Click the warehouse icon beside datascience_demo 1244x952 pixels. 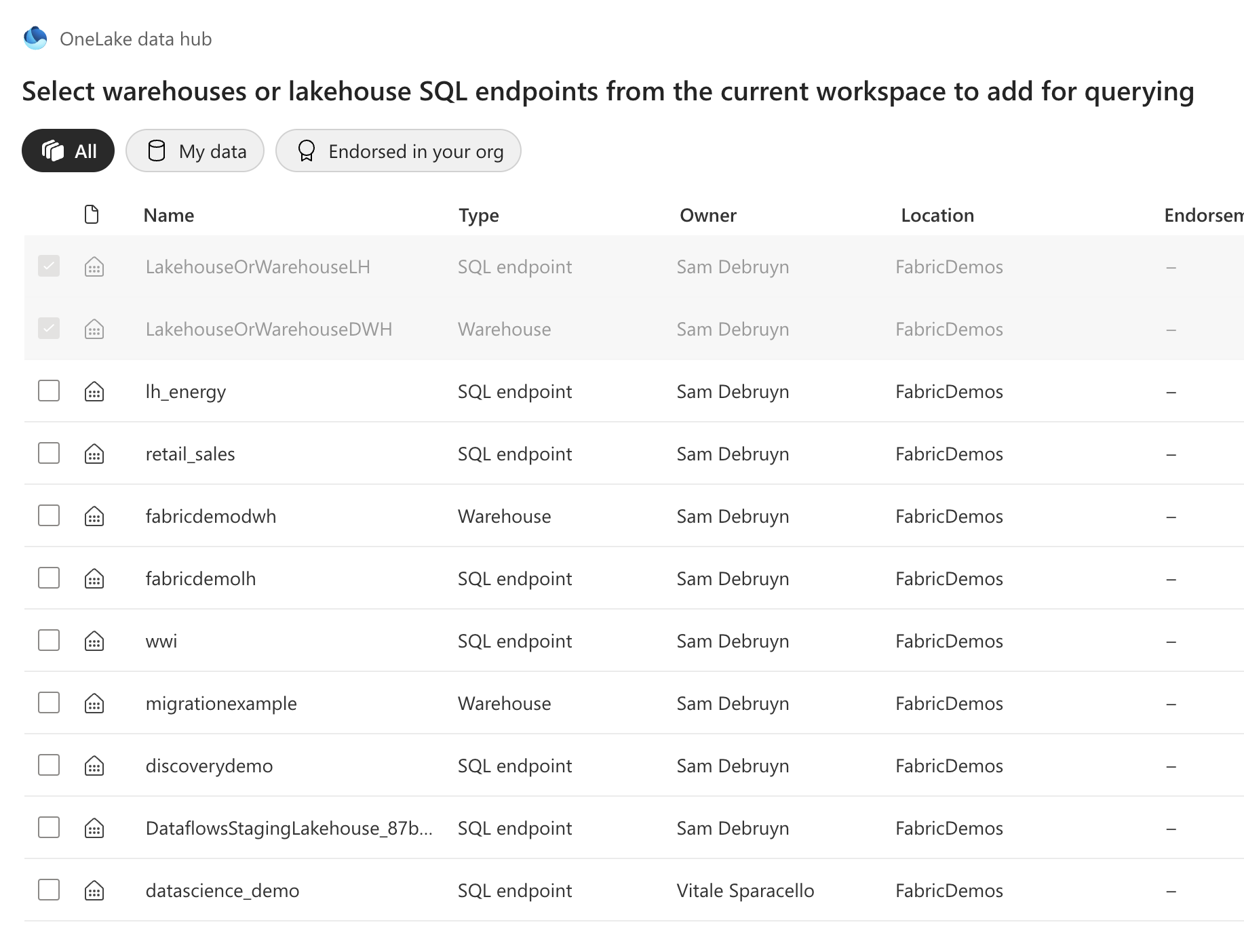(x=94, y=890)
